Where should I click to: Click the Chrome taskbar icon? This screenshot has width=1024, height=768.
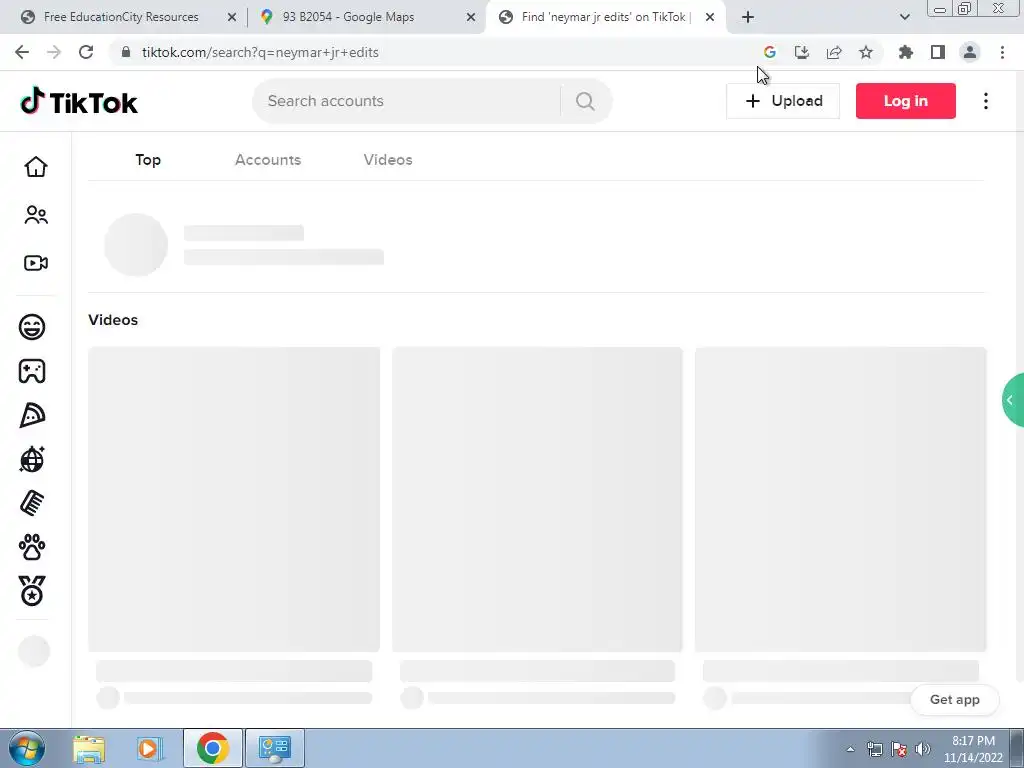click(x=212, y=748)
